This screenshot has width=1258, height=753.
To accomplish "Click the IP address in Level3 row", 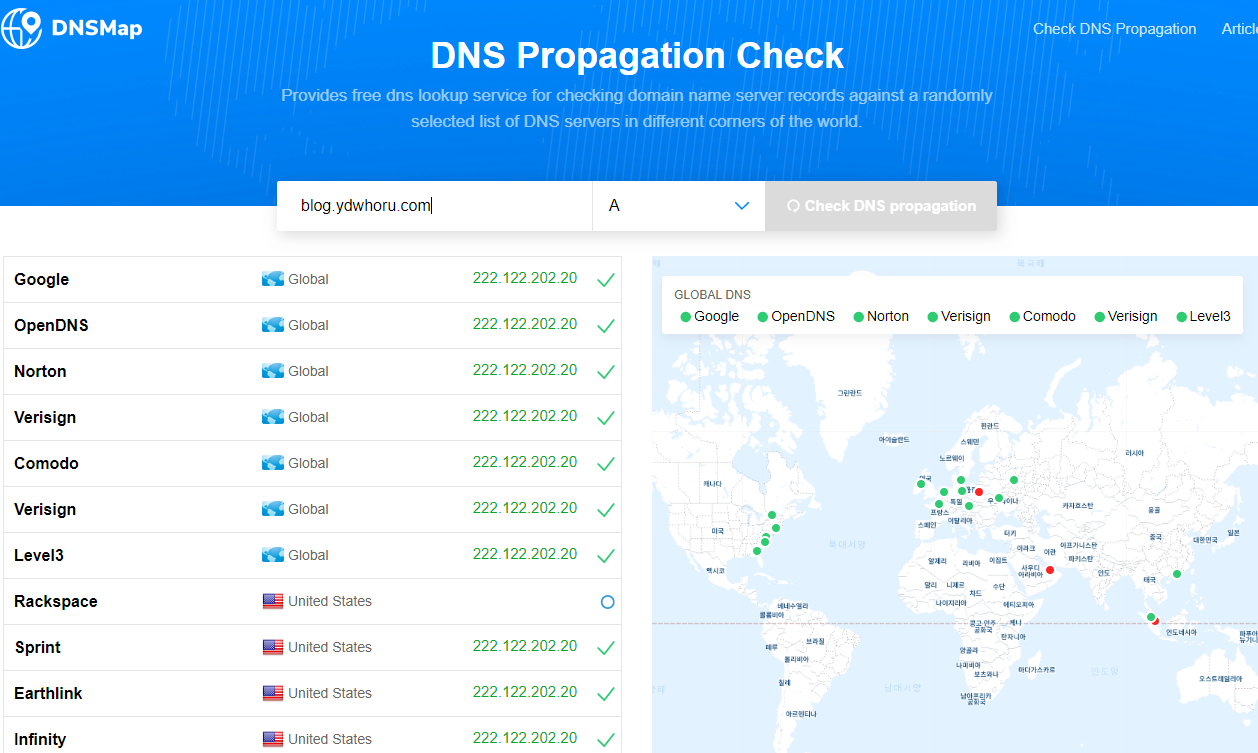I will click(x=525, y=554).
